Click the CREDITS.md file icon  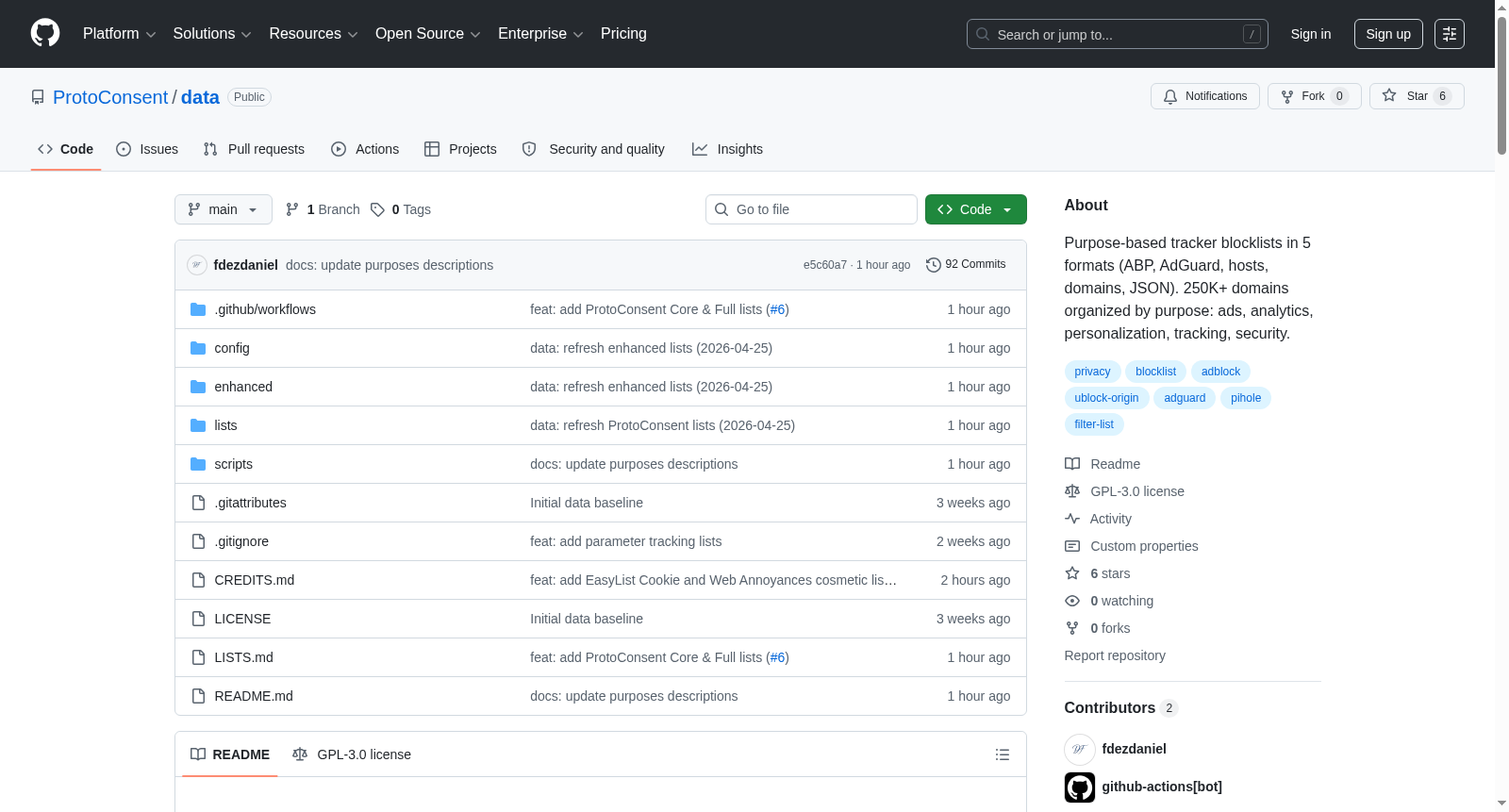click(x=198, y=580)
